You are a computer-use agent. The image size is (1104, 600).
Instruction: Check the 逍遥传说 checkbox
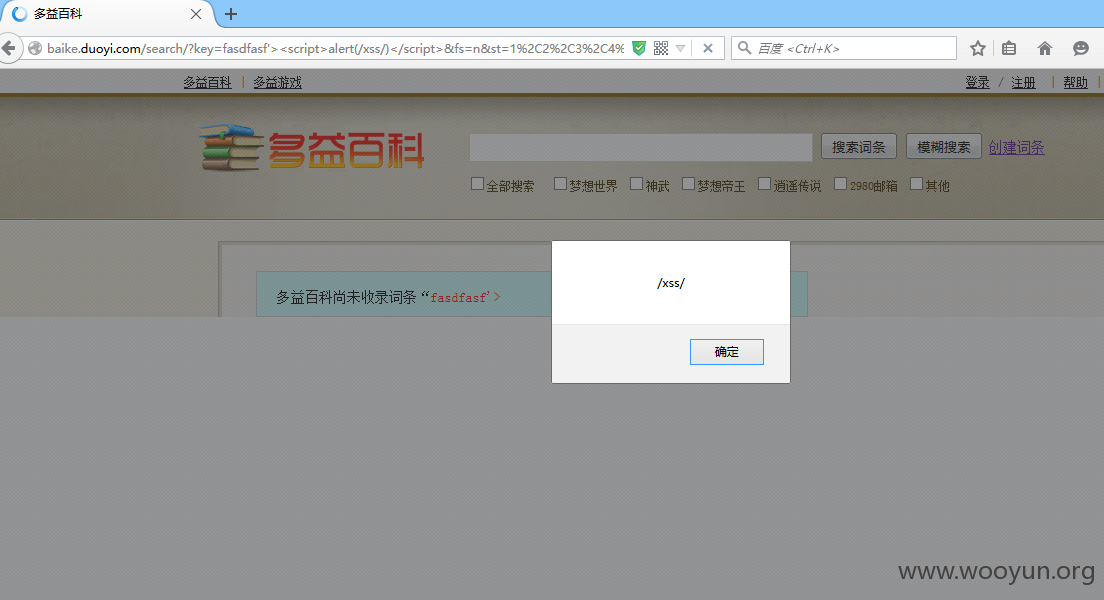(765, 184)
